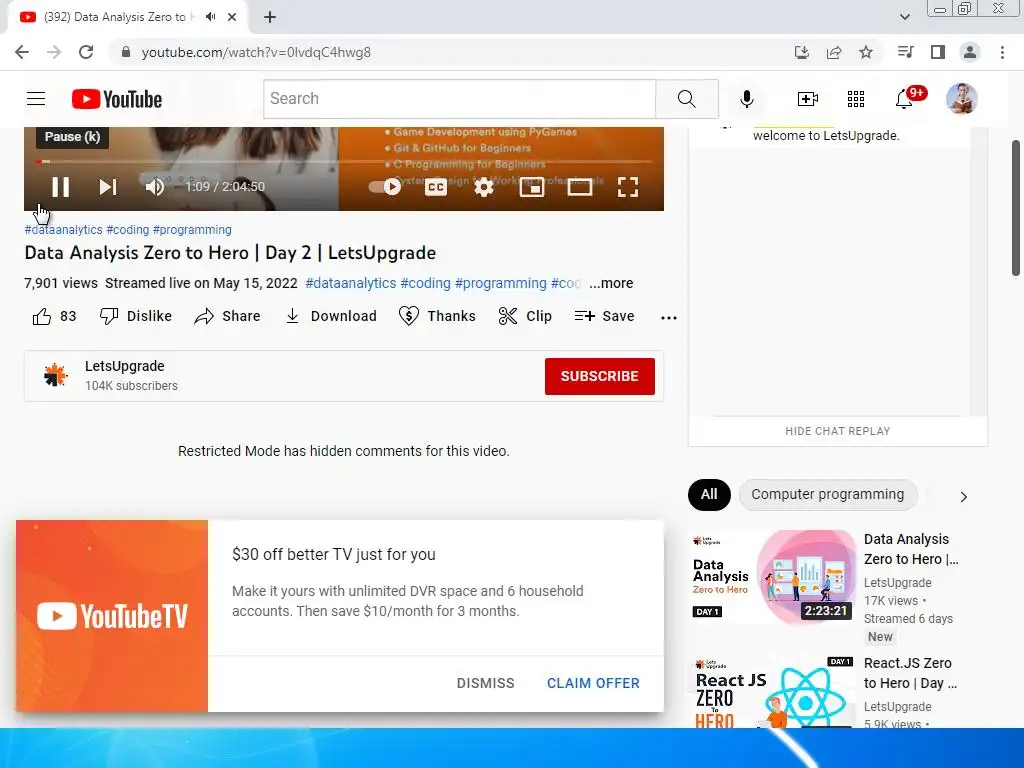Select the All filter chip
The height and width of the screenshot is (768, 1024).
pos(709,494)
